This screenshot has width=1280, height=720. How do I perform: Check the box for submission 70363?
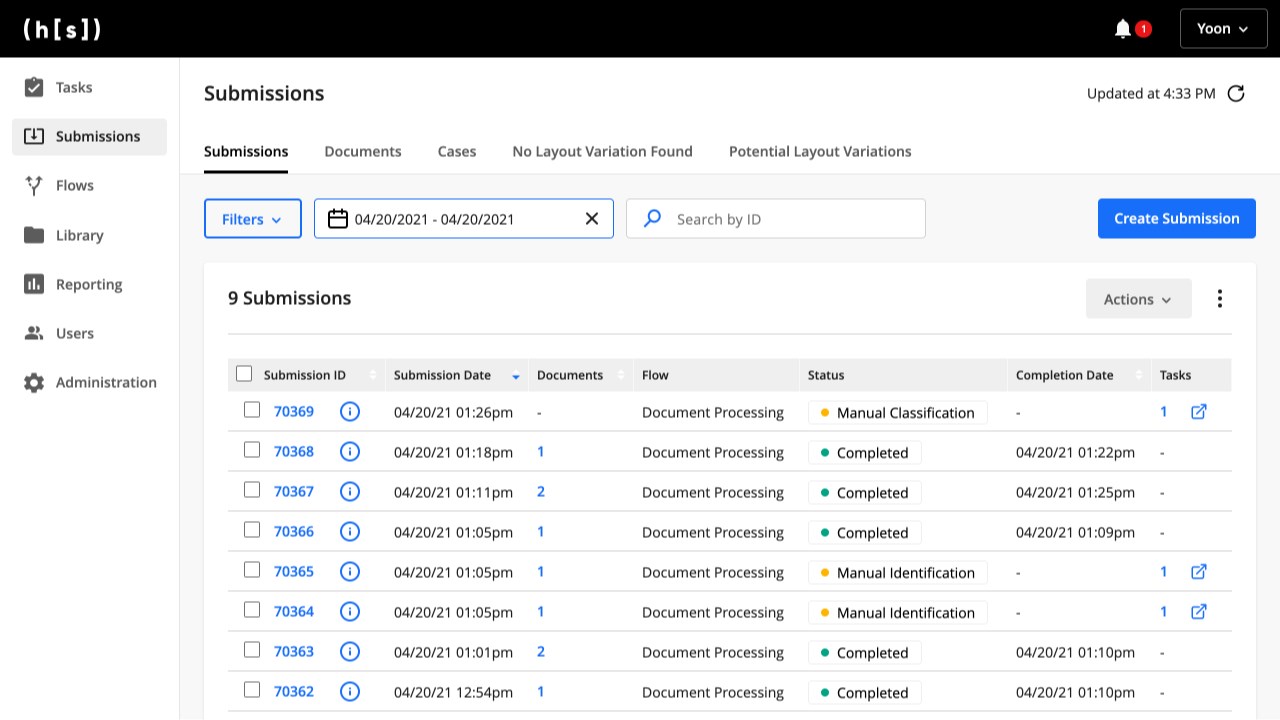click(x=252, y=650)
